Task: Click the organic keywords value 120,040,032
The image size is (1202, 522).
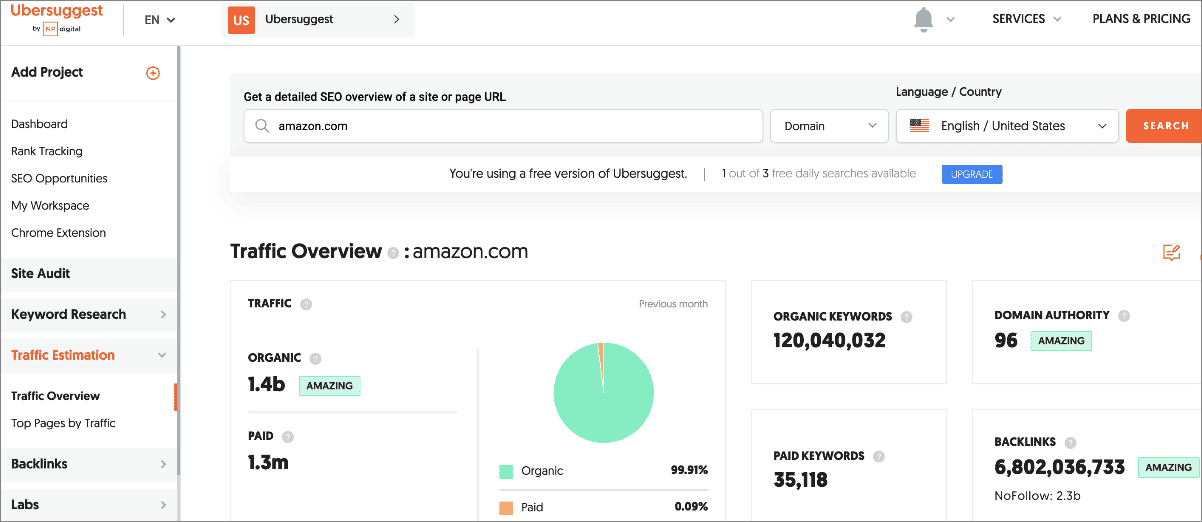Action: click(830, 341)
